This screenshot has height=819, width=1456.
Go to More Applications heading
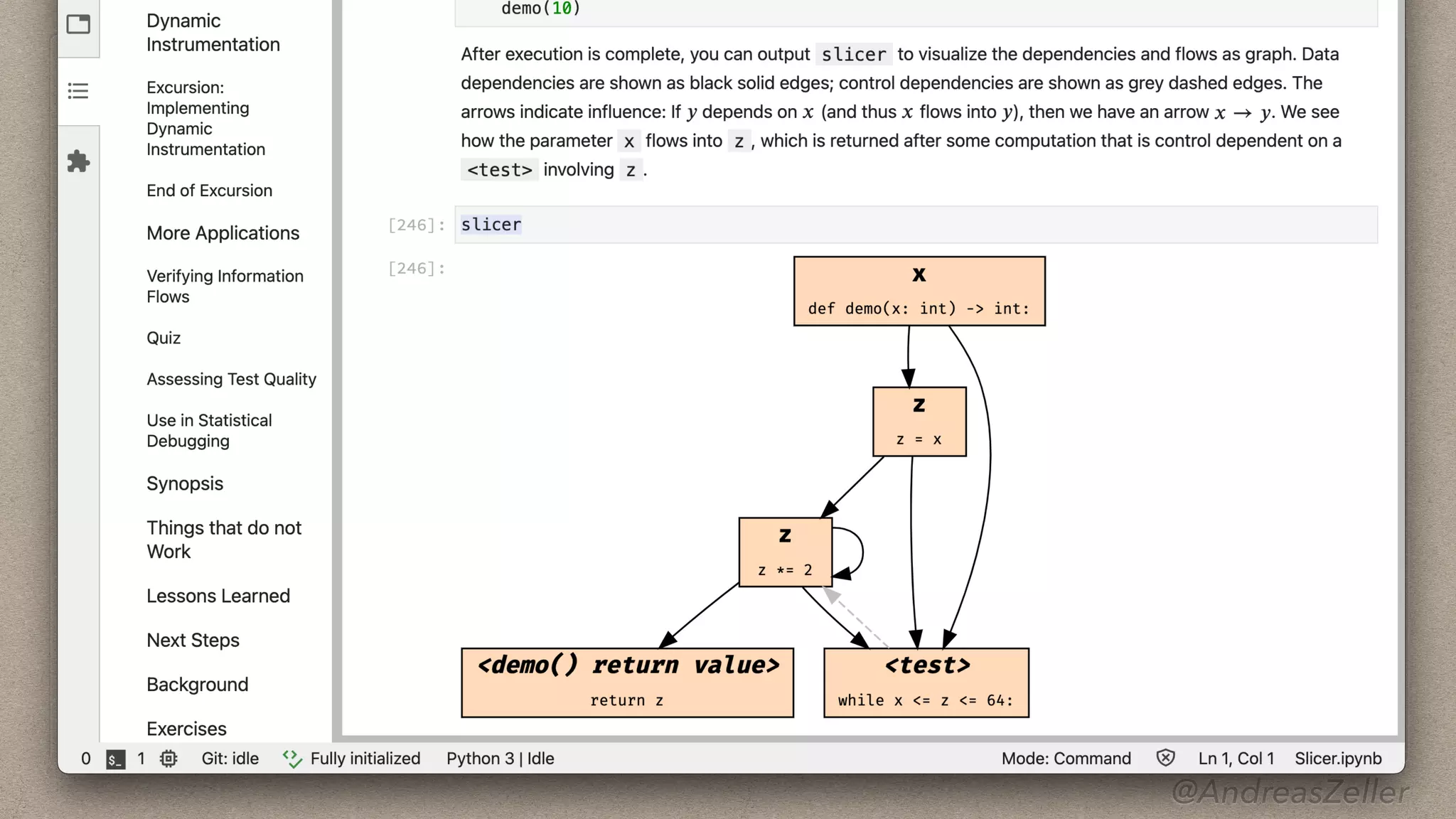tap(223, 233)
